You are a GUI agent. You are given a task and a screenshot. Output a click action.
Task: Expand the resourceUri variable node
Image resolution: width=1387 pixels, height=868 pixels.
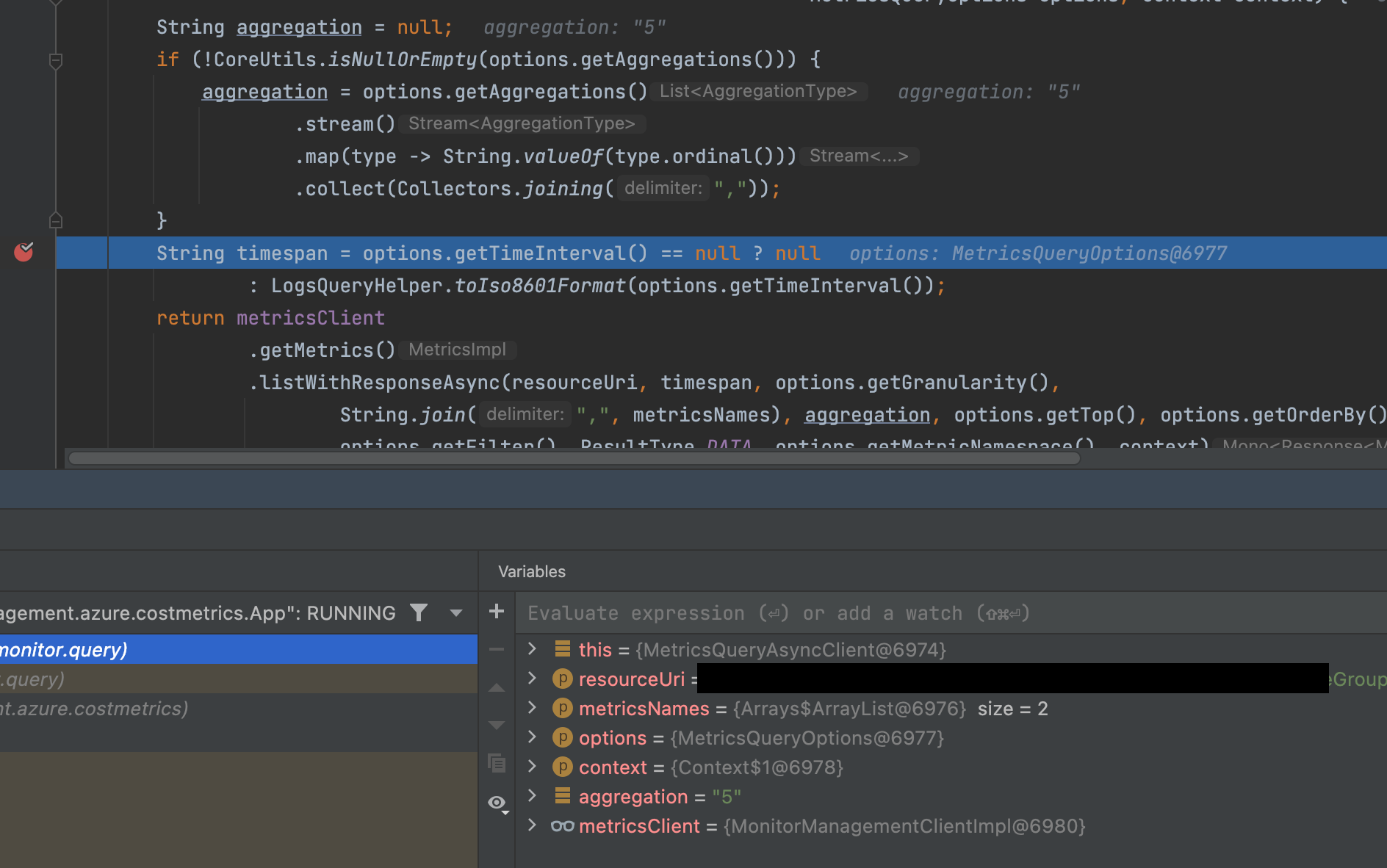tap(533, 678)
